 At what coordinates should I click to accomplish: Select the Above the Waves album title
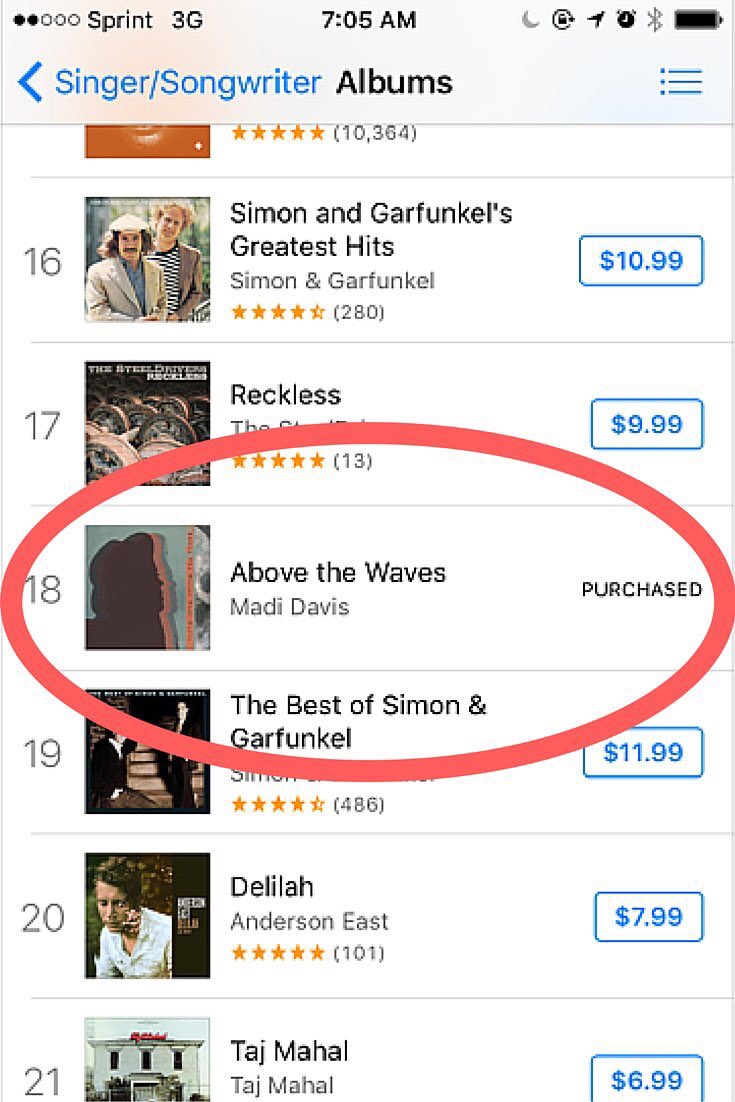(x=338, y=573)
